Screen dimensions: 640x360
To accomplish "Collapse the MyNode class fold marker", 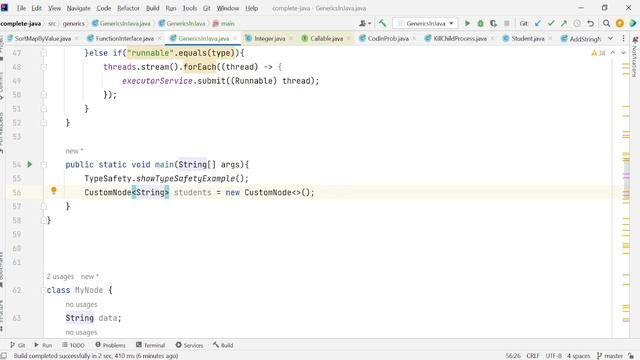I will (x=43, y=290).
